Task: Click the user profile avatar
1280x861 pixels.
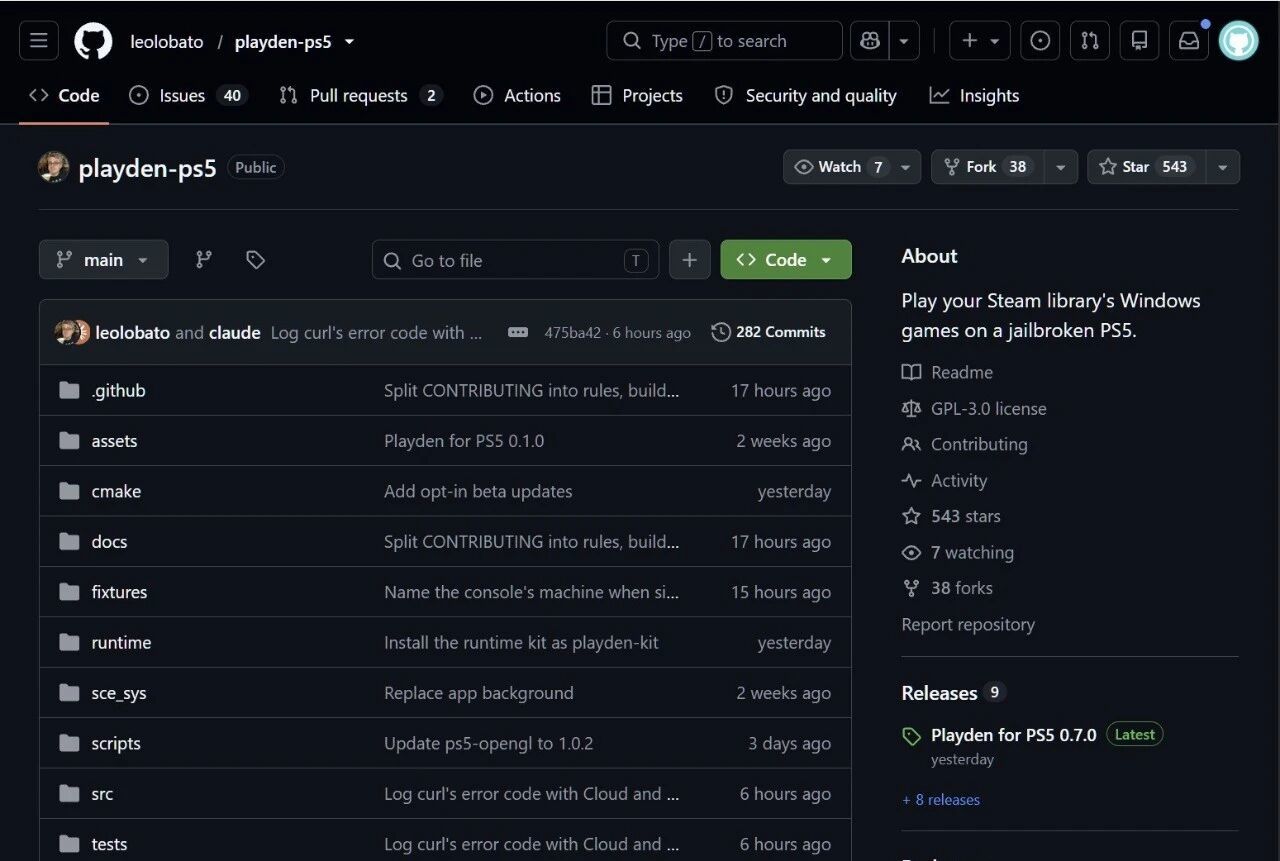Action: pyautogui.click(x=1239, y=41)
